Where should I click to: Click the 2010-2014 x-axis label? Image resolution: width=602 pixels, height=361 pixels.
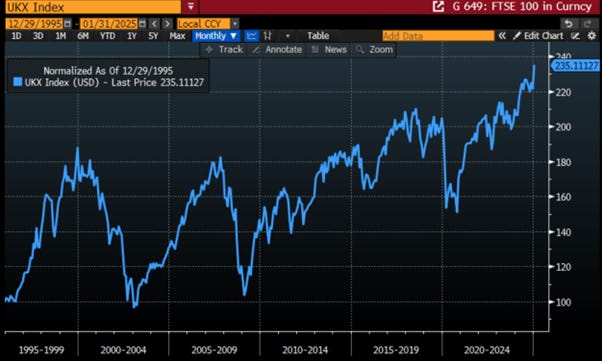(x=305, y=350)
